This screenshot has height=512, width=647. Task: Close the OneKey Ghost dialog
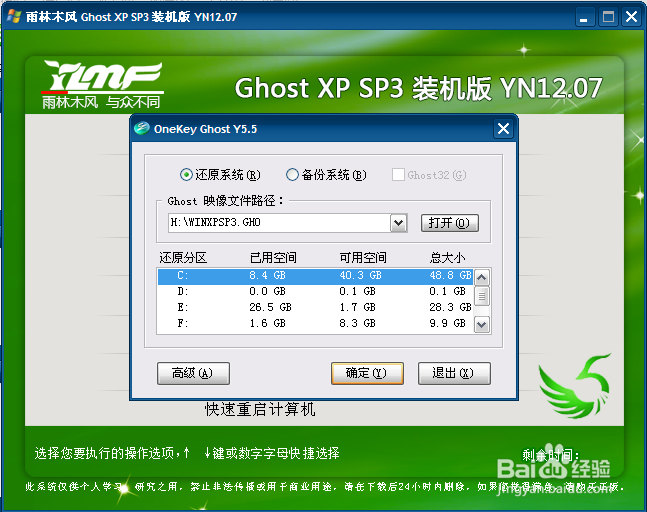(503, 129)
